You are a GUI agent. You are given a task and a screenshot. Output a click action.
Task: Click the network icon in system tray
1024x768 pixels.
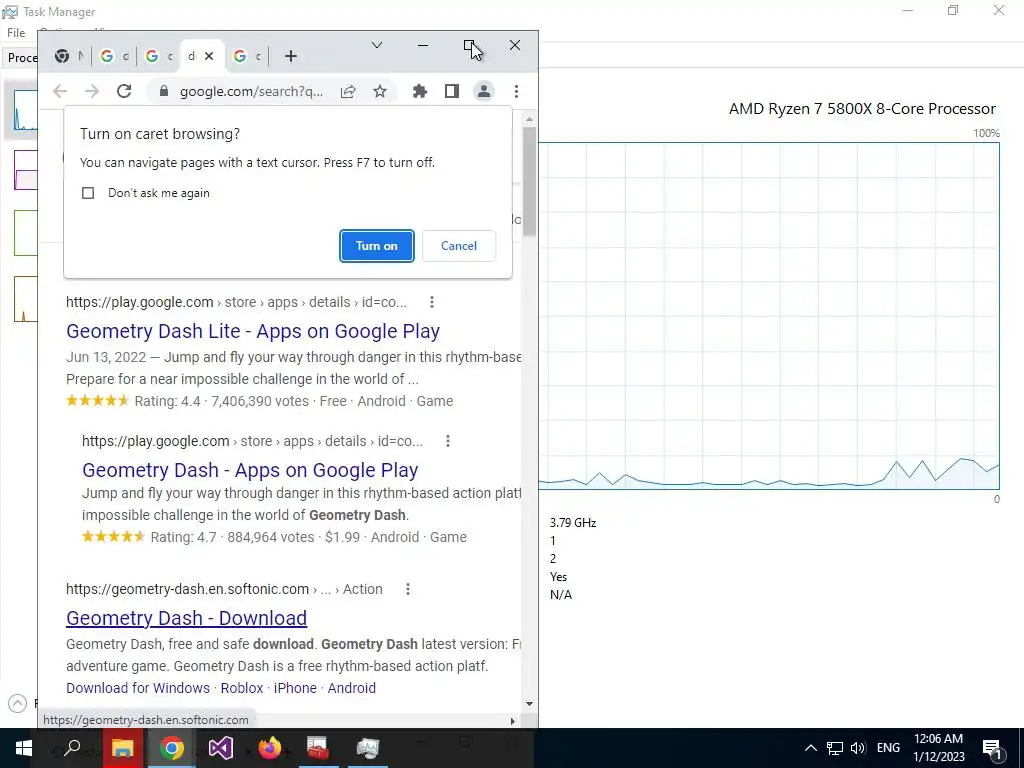pos(835,748)
